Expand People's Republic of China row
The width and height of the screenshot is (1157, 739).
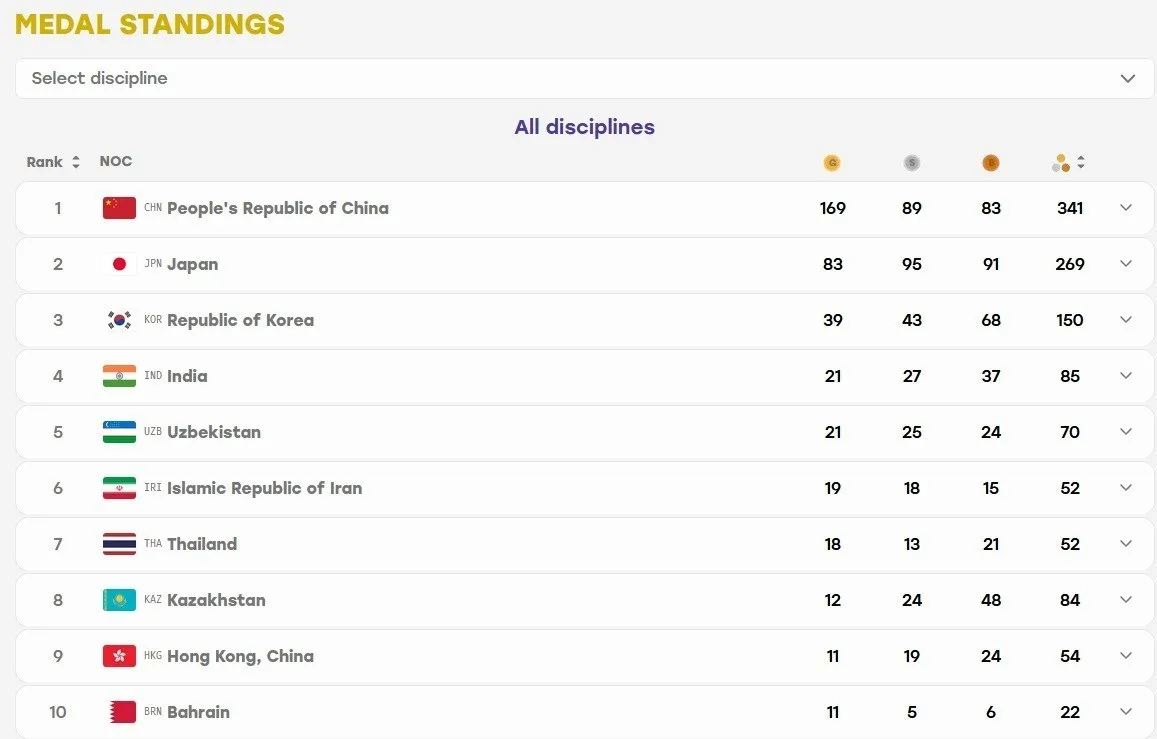click(1126, 208)
